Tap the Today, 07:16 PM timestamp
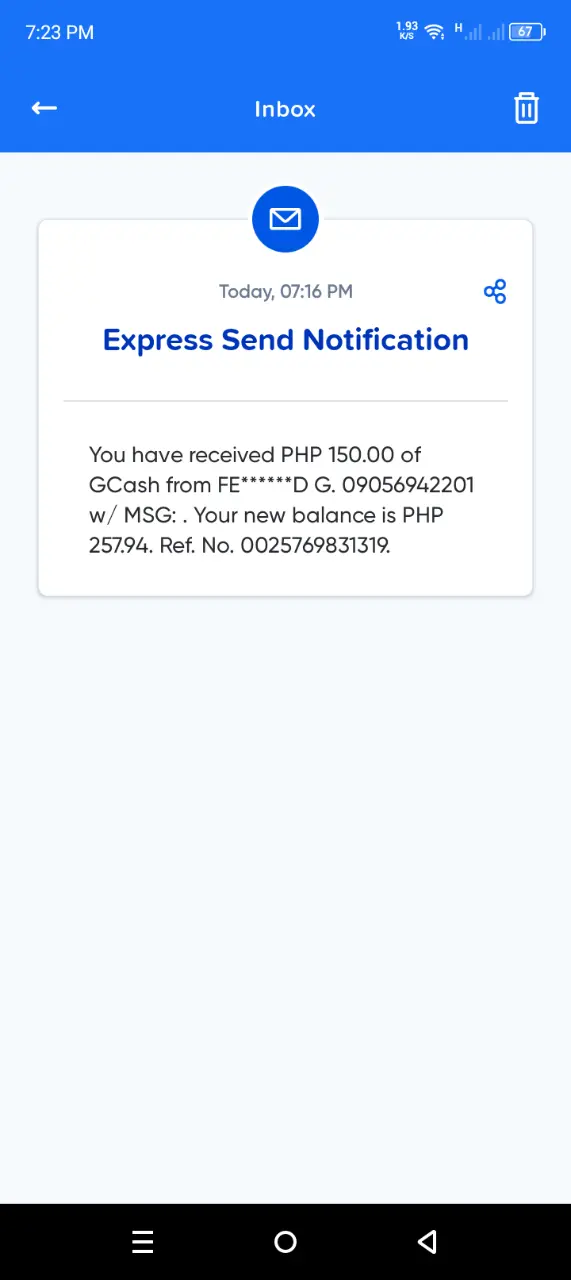Image resolution: width=571 pixels, height=1280 pixels. 286,292
